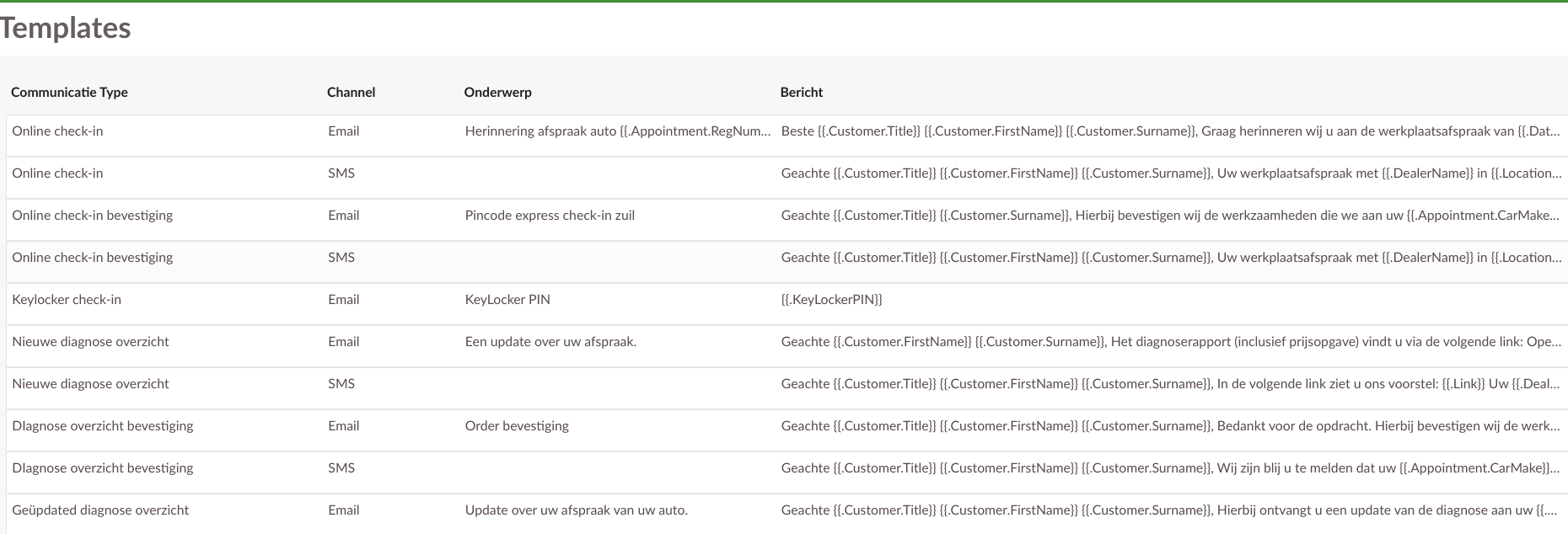
Task: Select 'Update over uw afspraak van uw auto.'
Action: coord(576,510)
